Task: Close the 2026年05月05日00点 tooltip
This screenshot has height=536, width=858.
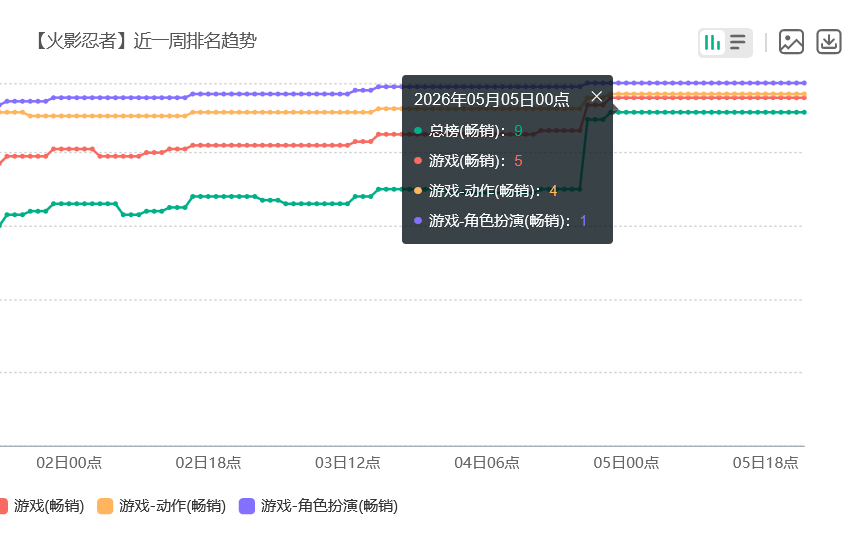Action: [596, 97]
